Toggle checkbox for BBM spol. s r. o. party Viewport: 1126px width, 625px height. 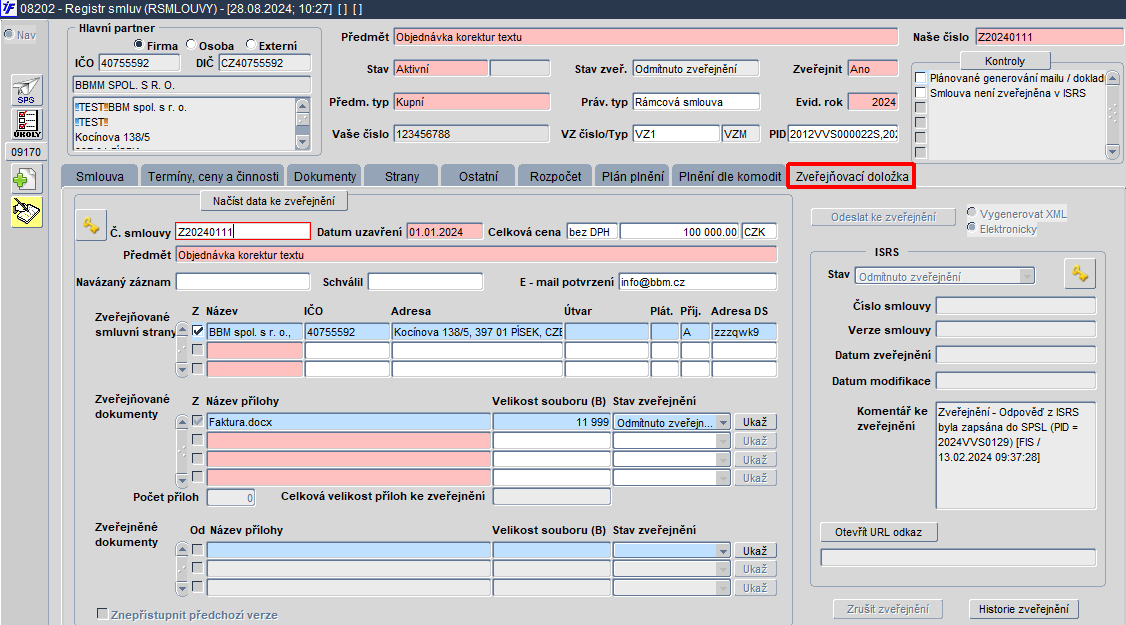(x=198, y=331)
